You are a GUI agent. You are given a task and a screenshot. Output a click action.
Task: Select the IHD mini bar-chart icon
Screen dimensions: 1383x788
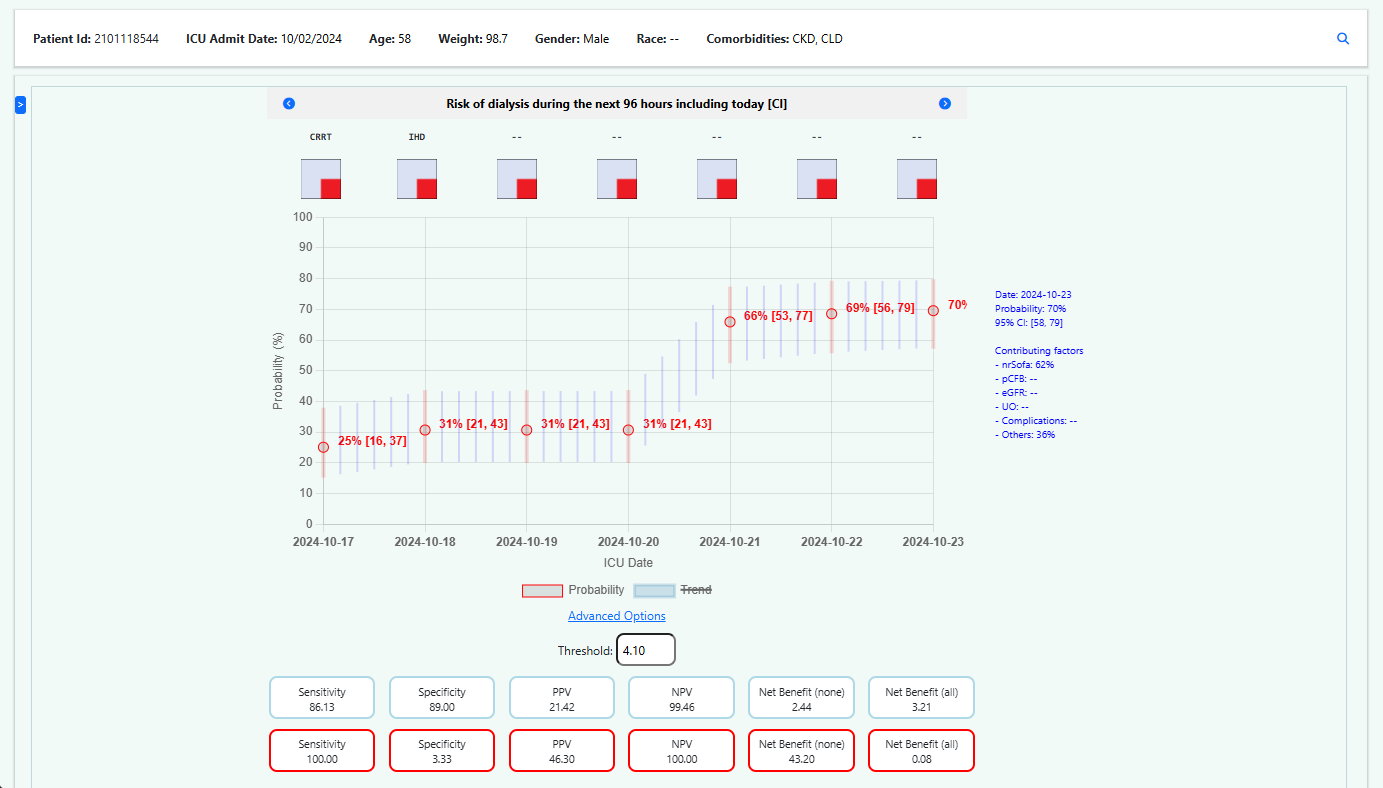416,178
